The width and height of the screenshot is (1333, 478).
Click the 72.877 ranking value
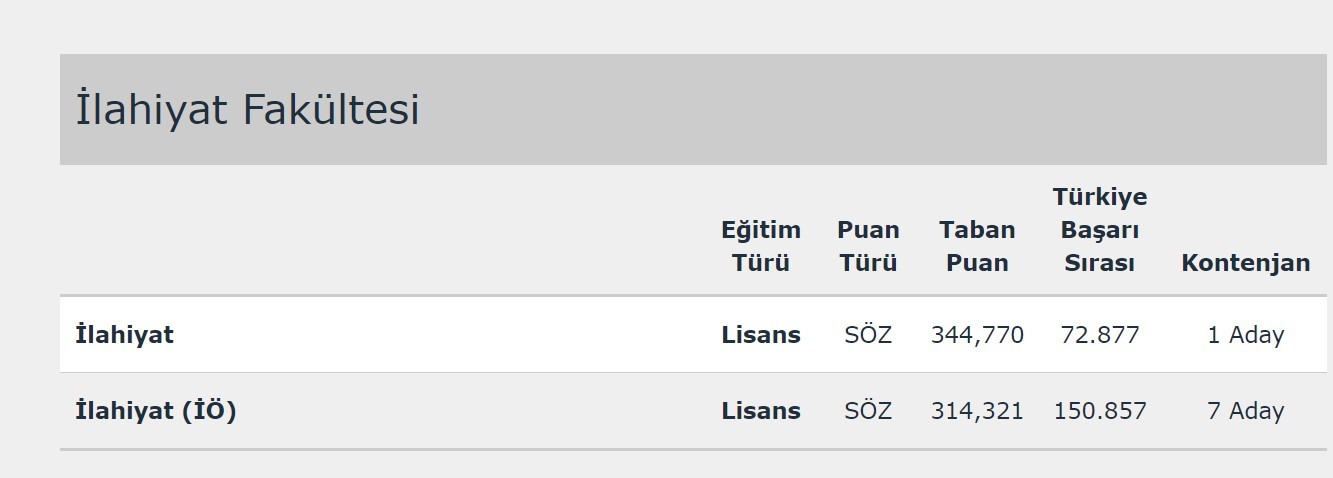[x=1099, y=335]
